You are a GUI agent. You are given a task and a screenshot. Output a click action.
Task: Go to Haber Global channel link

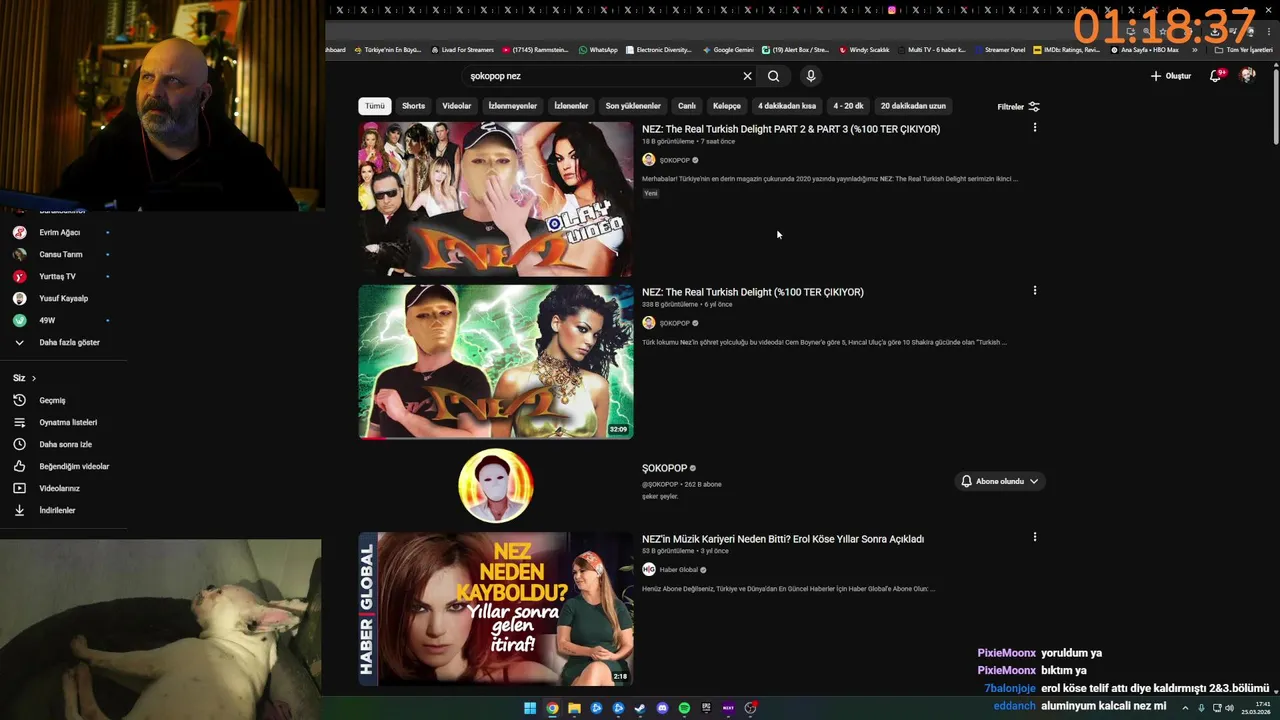coord(679,570)
